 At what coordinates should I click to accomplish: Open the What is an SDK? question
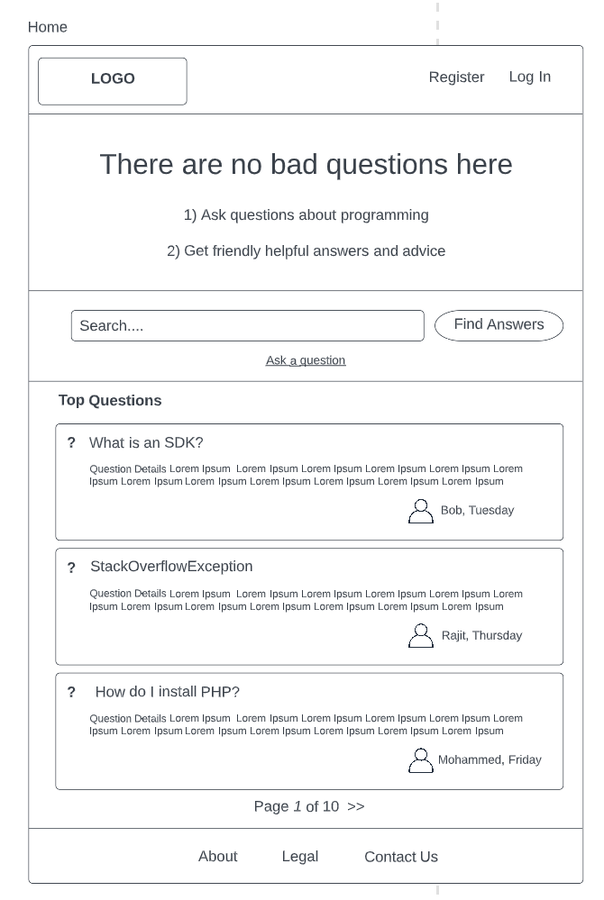click(146, 443)
